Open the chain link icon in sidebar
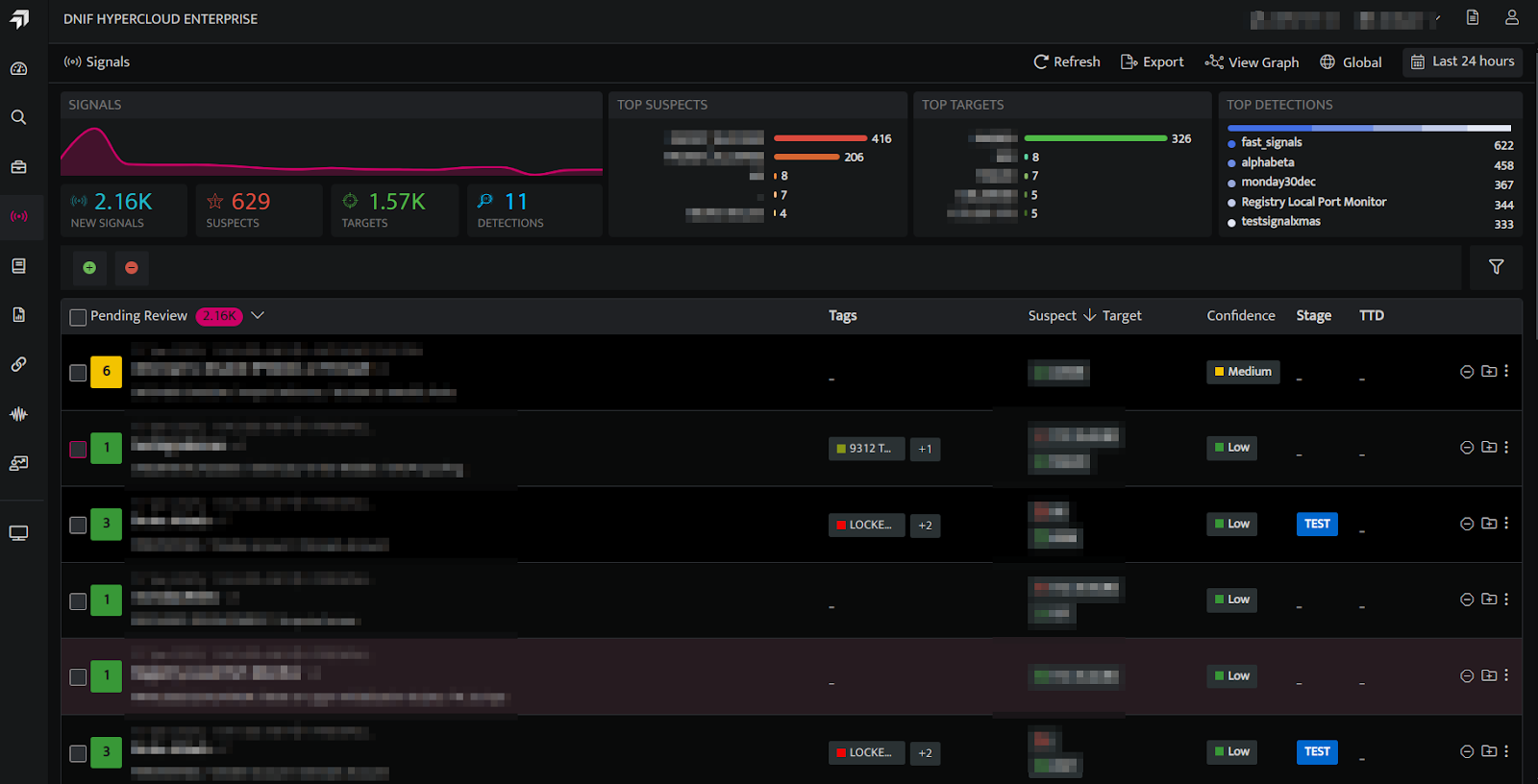Screen dimensions: 1538x784 (x=18, y=365)
